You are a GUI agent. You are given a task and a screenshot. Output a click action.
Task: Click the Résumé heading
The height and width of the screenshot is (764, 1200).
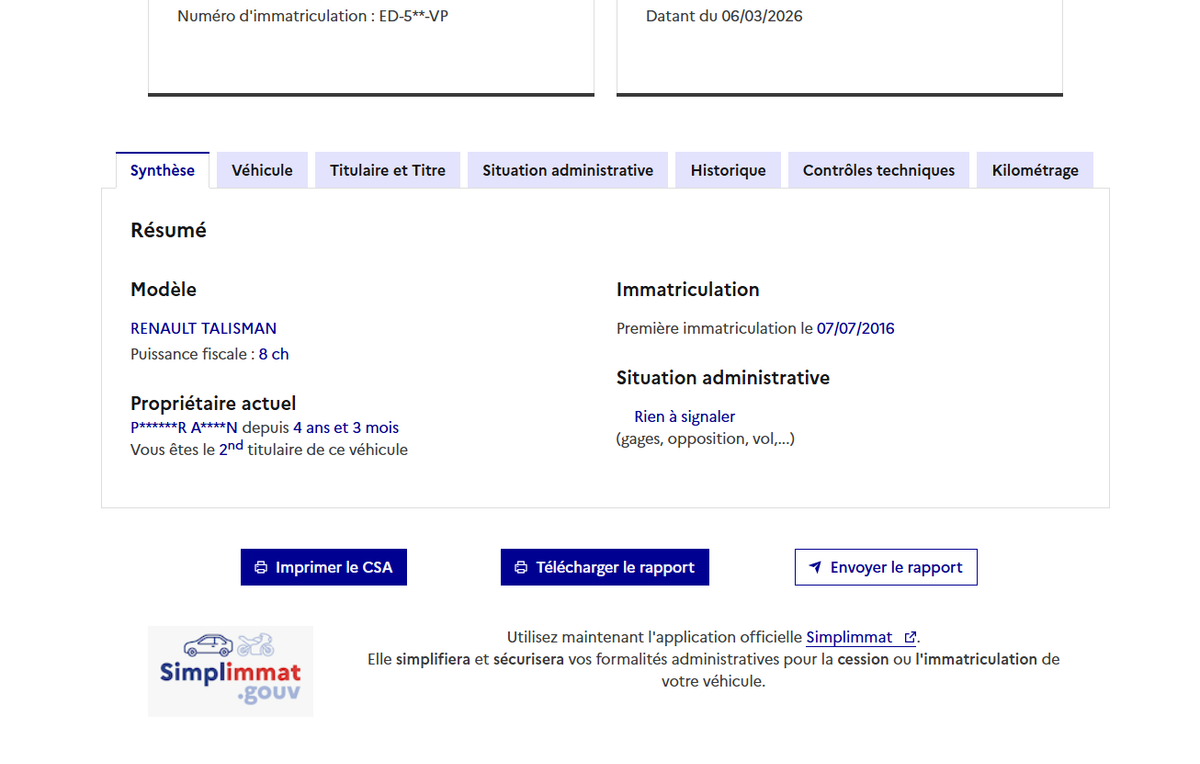click(169, 230)
